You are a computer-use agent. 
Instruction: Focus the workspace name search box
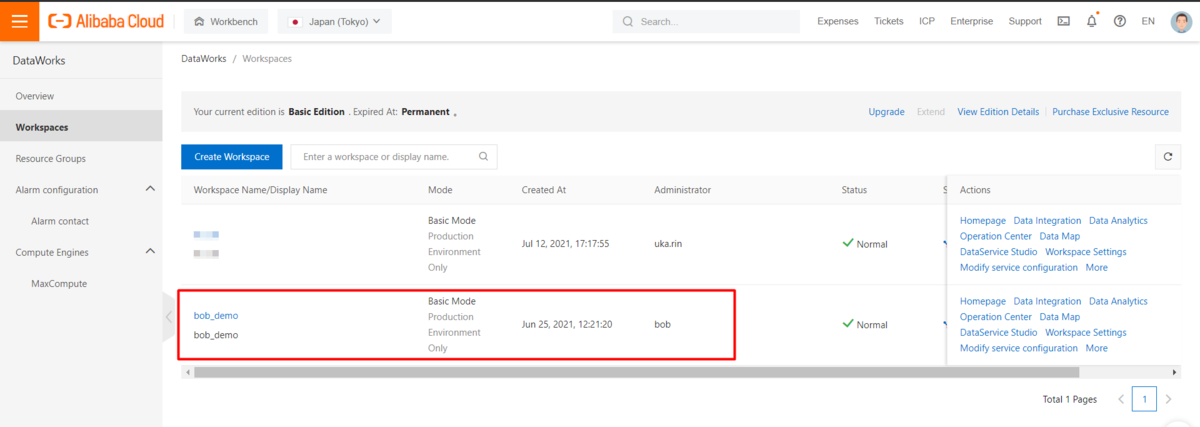(x=394, y=157)
